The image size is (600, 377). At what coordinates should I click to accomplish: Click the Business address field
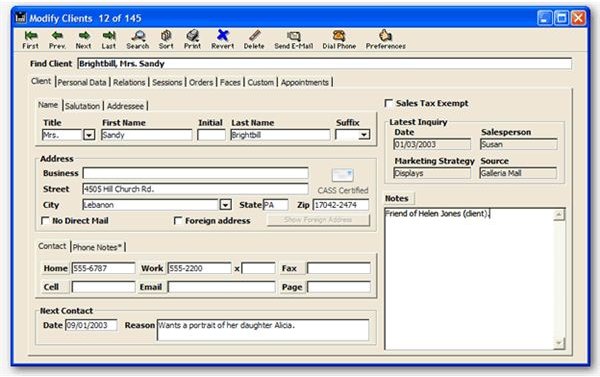[x=196, y=173]
